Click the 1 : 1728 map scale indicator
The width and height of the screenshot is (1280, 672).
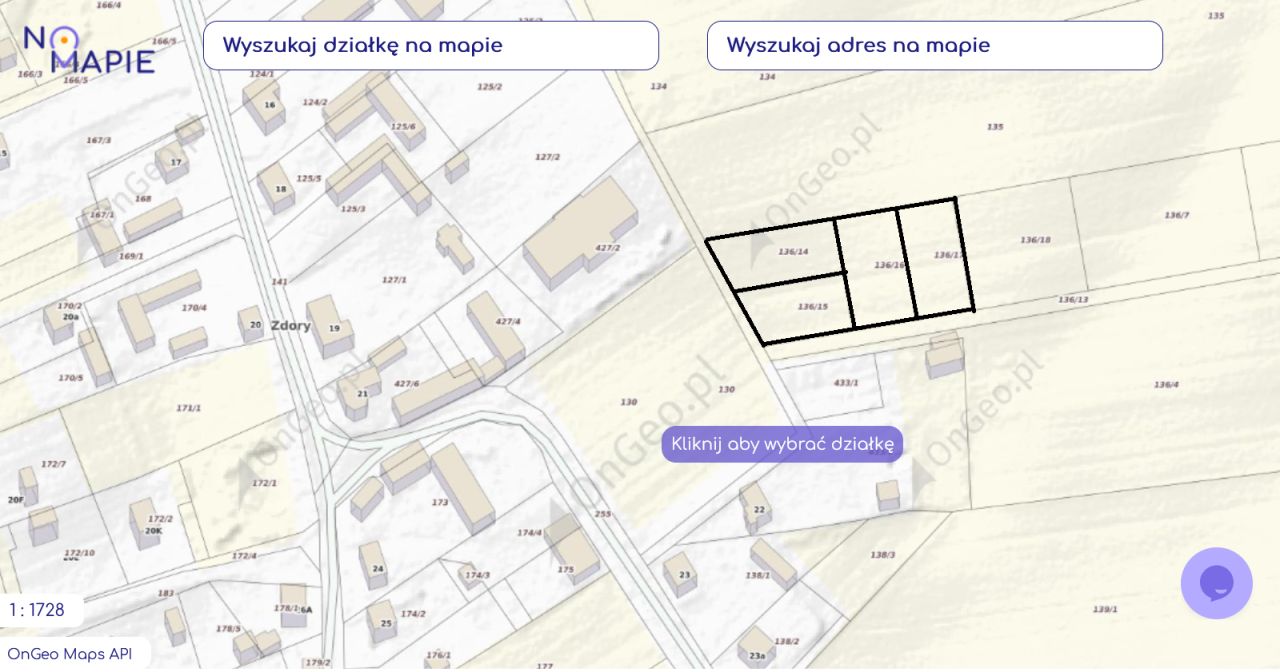(38, 610)
